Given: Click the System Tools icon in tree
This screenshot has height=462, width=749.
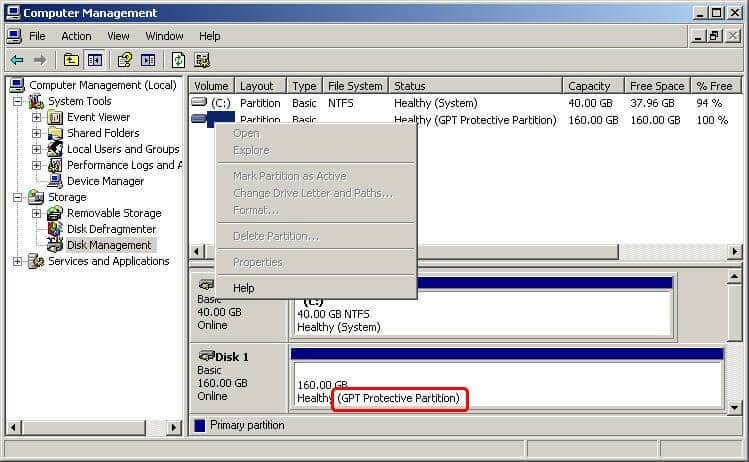Looking at the screenshot, I should pos(36,101).
